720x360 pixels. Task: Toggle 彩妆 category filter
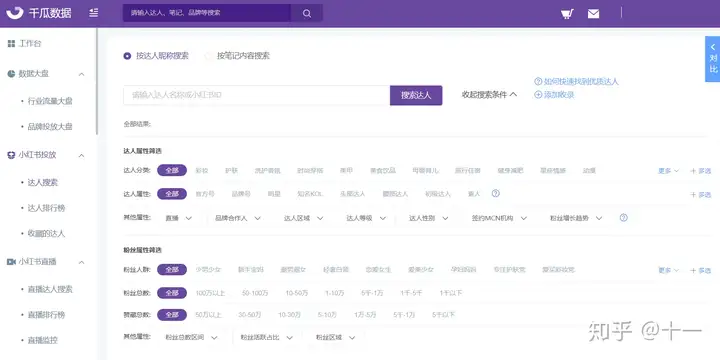[x=202, y=170]
